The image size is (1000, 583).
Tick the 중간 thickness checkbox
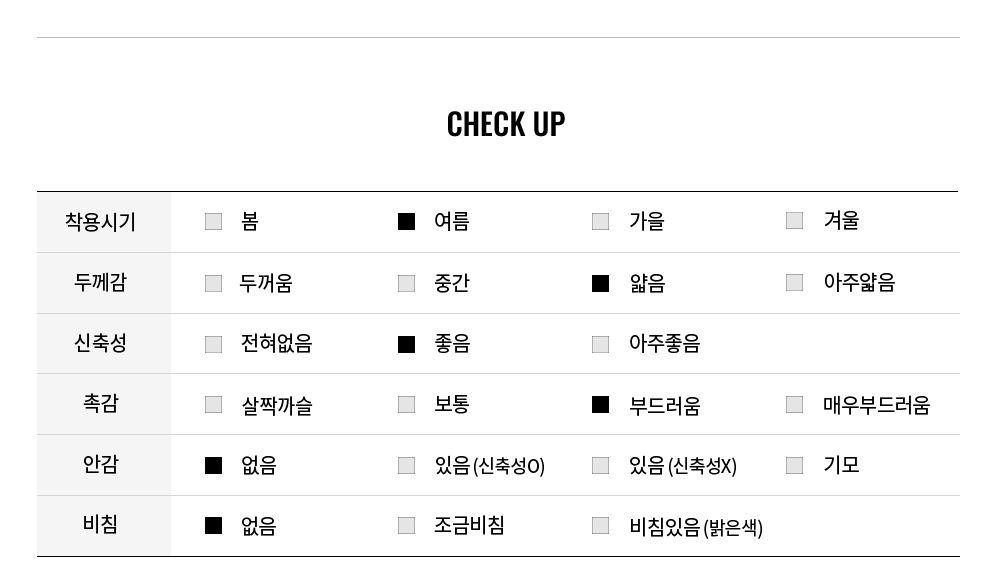coord(406,283)
